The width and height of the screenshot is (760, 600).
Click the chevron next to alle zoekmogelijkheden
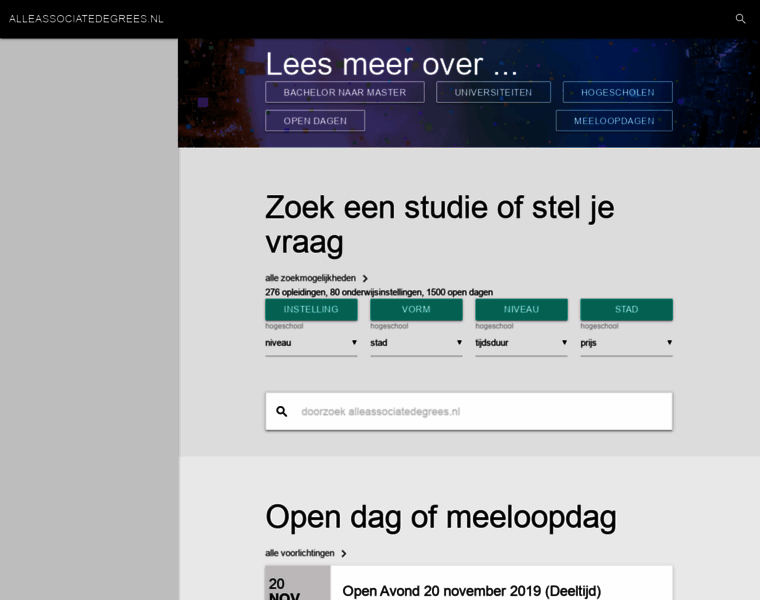click(x=365, y=278)
